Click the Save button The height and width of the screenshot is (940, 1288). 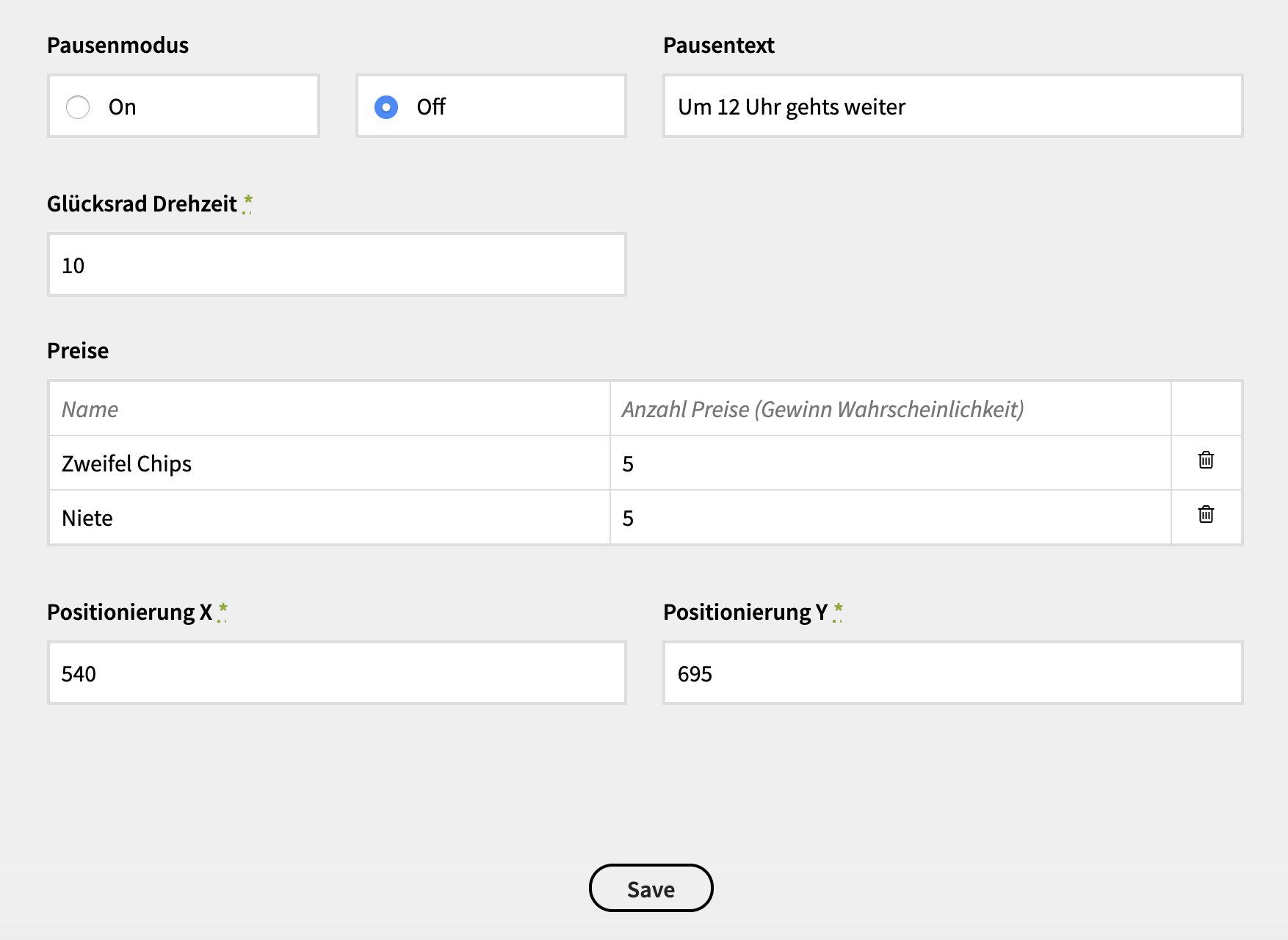click(651, 889)
